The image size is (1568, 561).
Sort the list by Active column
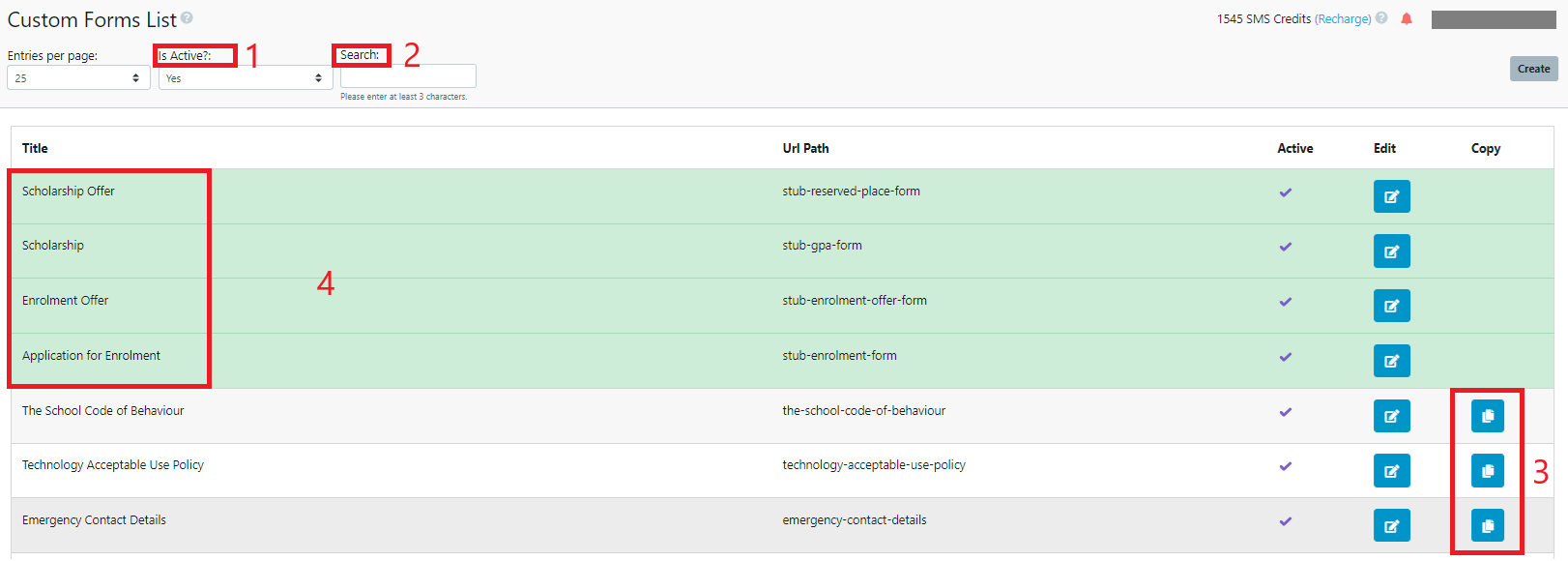tap(1294, 148)
